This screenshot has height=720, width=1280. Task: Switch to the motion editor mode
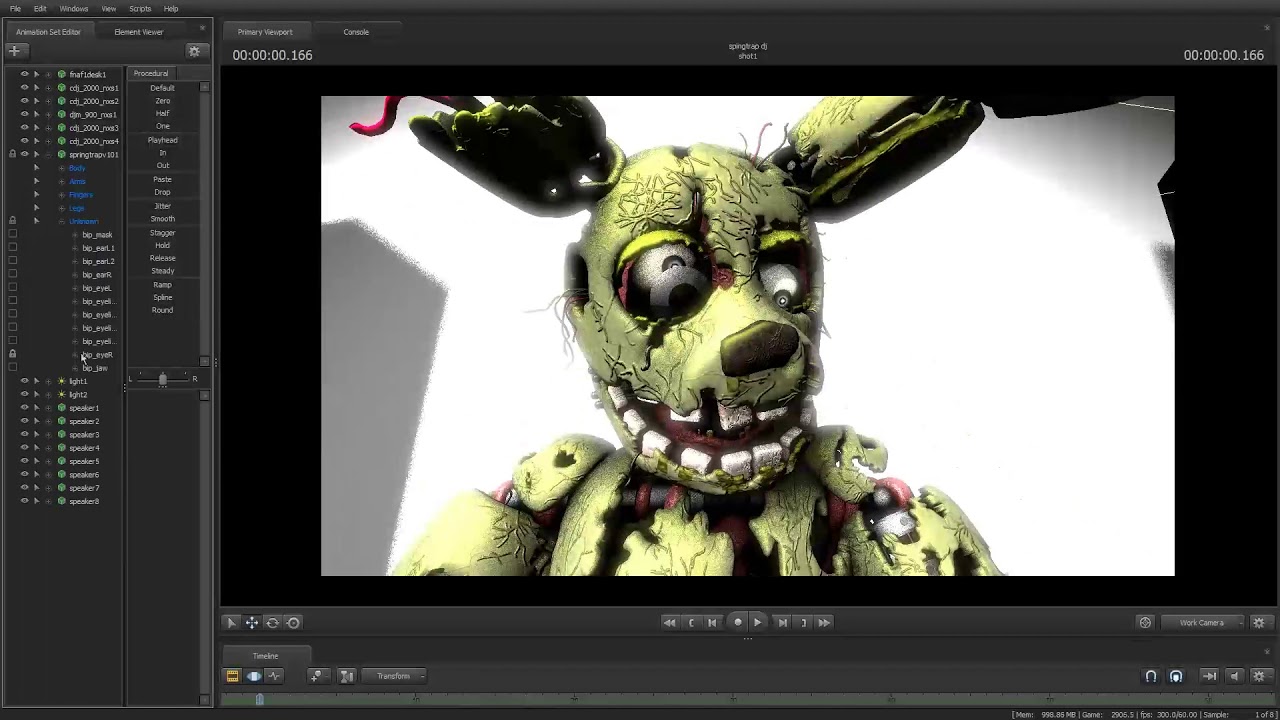[254, 676]
